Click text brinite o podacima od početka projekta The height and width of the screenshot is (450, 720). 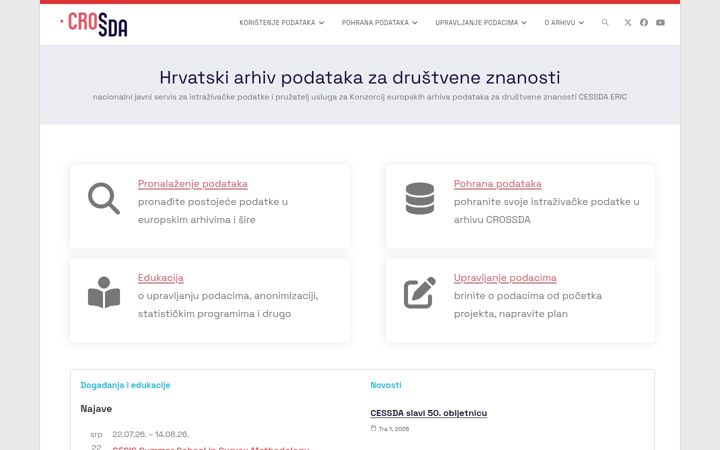528,304
